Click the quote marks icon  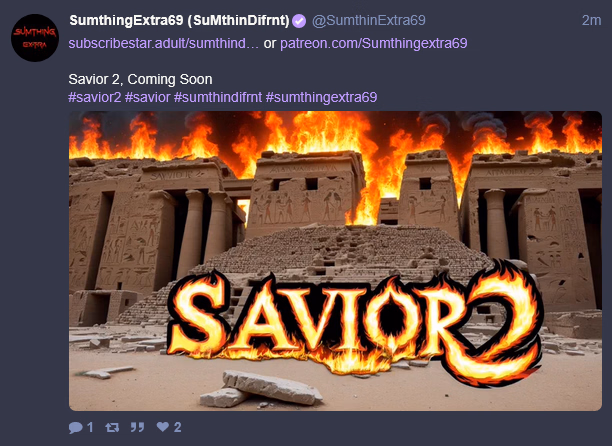pyautogui.click(x=137, y=427)
